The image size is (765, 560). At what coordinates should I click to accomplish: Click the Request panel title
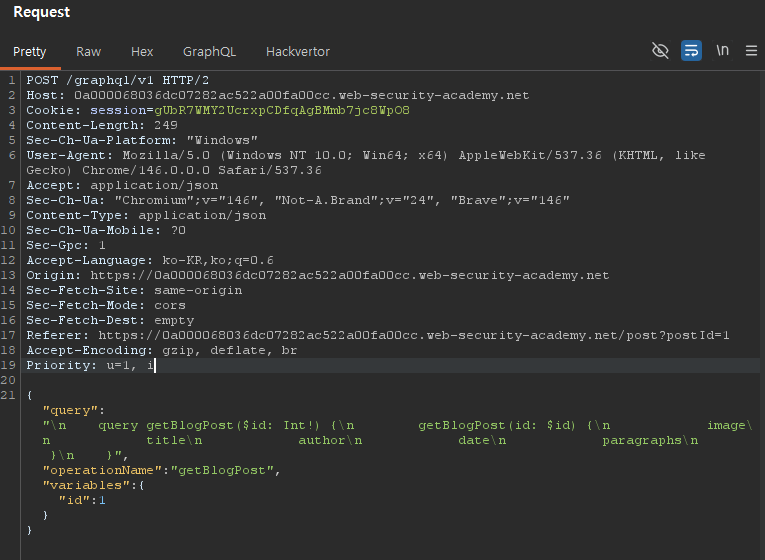(42, 12)
